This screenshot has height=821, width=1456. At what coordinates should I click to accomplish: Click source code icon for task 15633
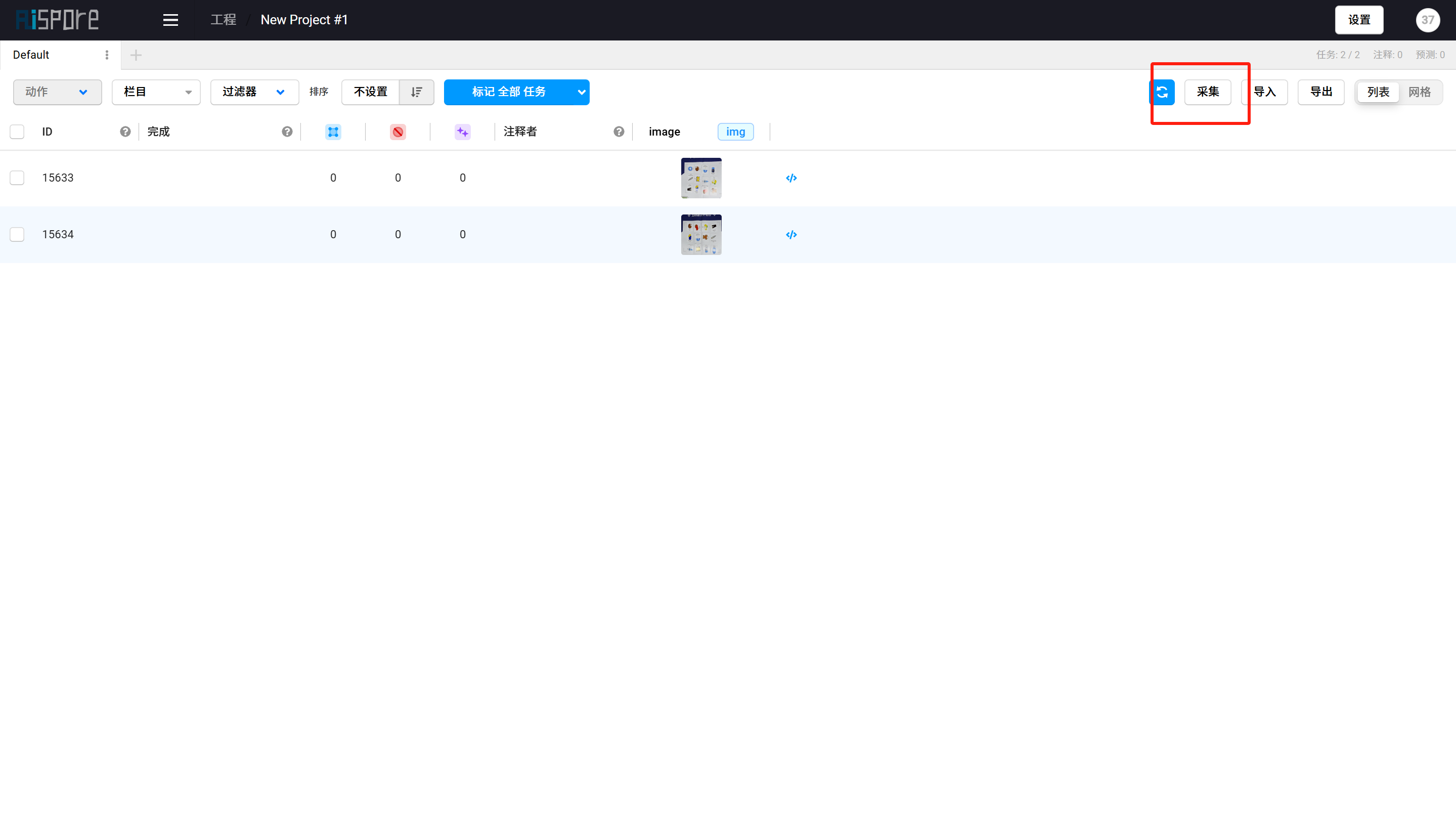coord(791,178)
